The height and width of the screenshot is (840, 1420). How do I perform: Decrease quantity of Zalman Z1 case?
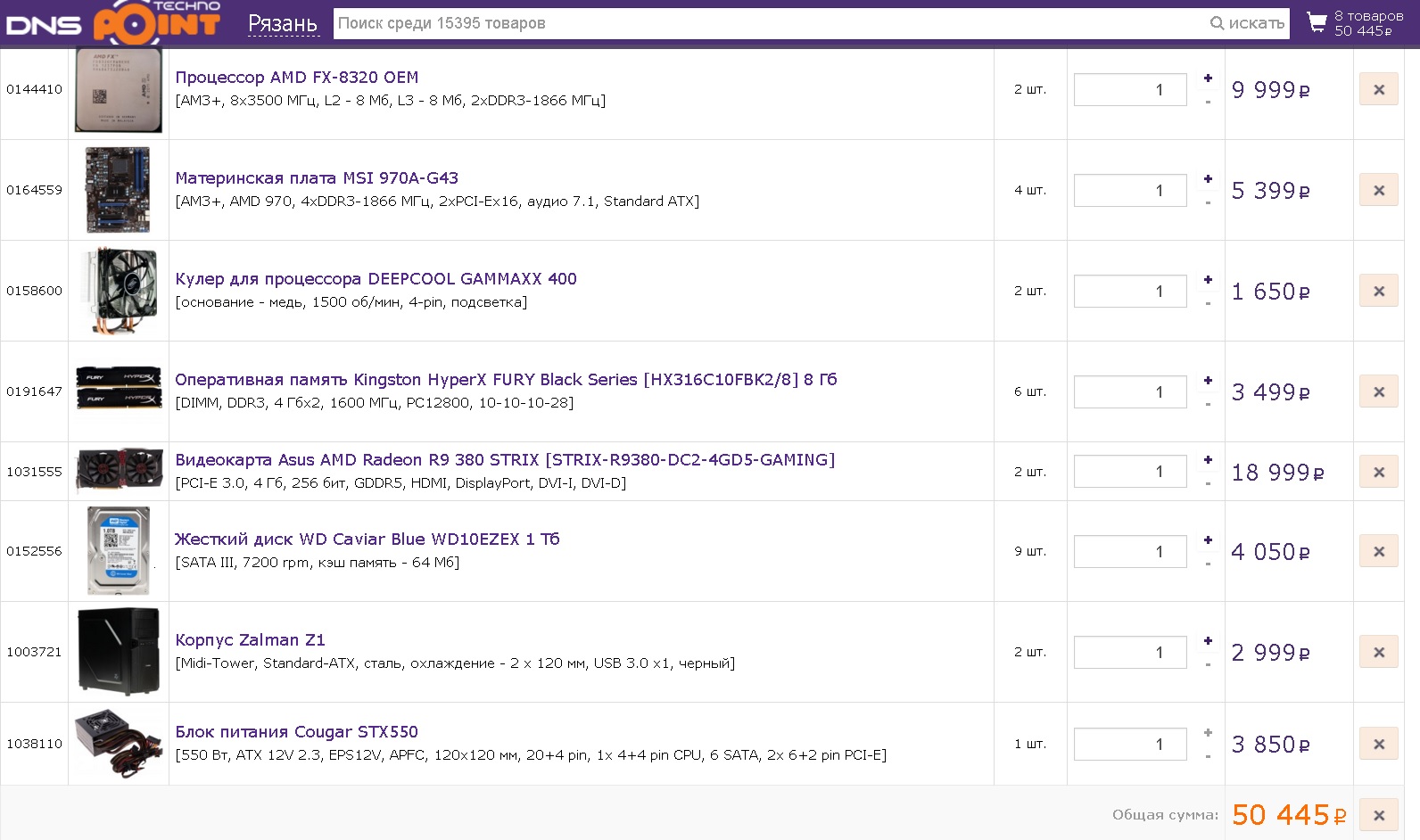coord(1208,664)
